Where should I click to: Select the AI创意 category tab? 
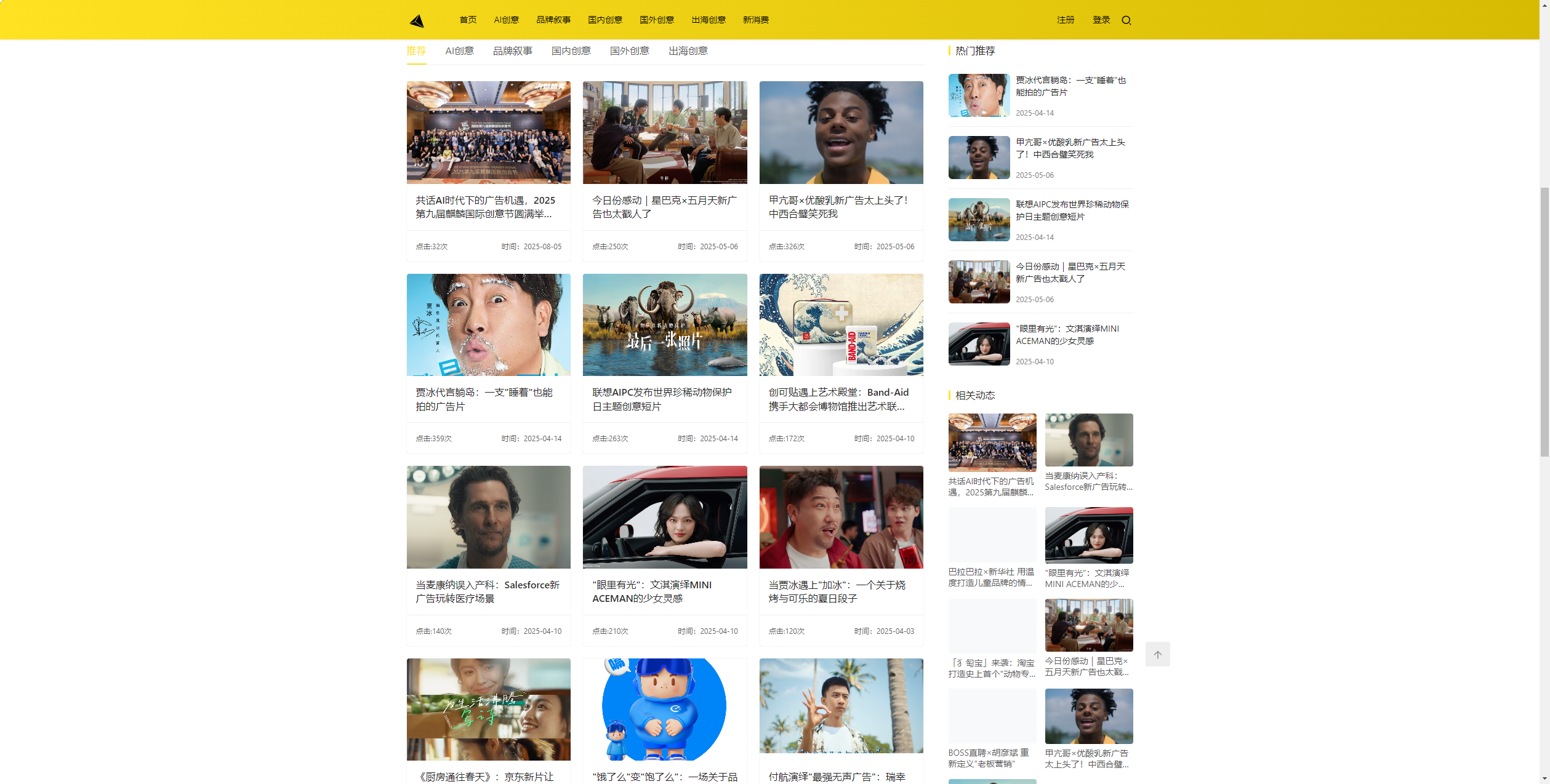click(x=459, y=51)
